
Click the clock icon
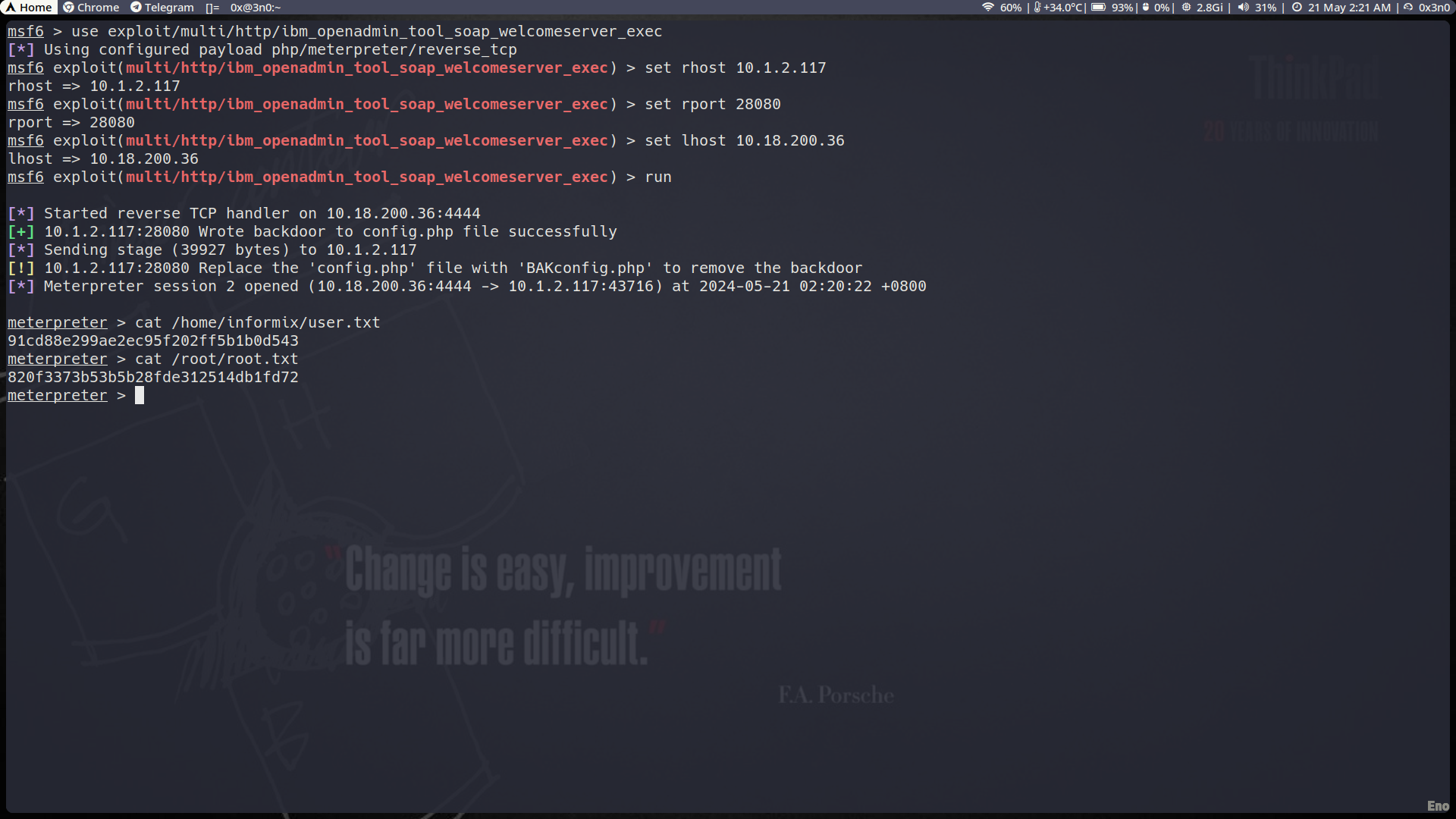click(x=1297, y=8)
